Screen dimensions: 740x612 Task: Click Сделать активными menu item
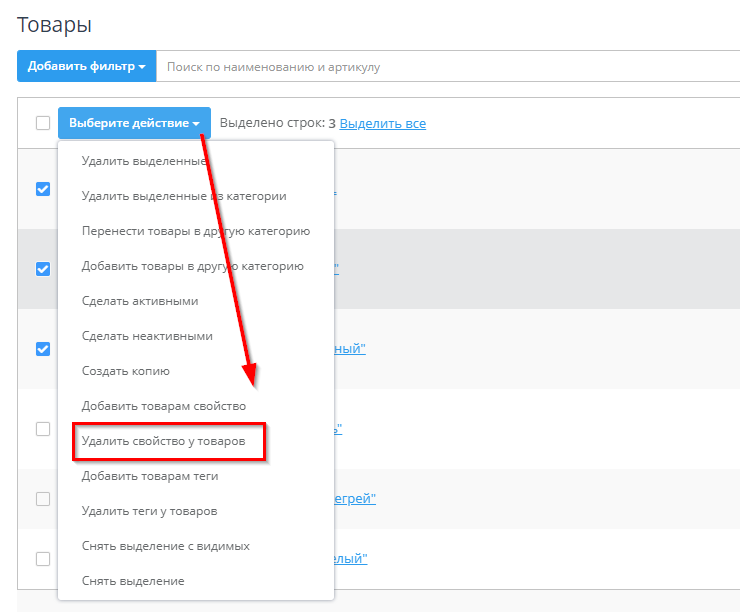[x=140, y=301]
